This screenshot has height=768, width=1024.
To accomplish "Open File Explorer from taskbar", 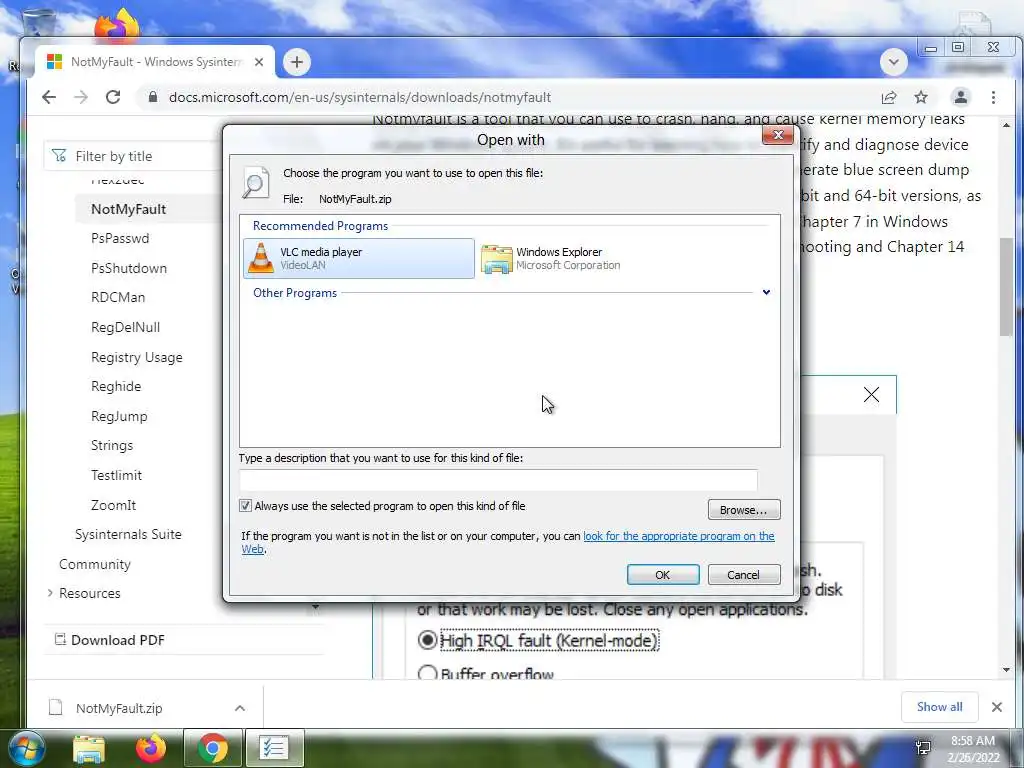I will tap(89, 748).
